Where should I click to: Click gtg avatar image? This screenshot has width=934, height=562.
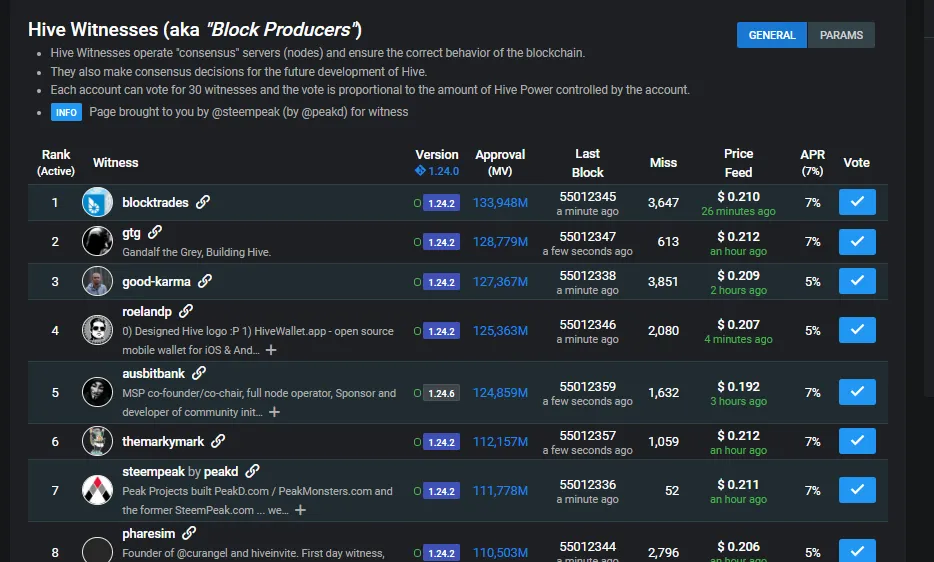coord(97,241)
